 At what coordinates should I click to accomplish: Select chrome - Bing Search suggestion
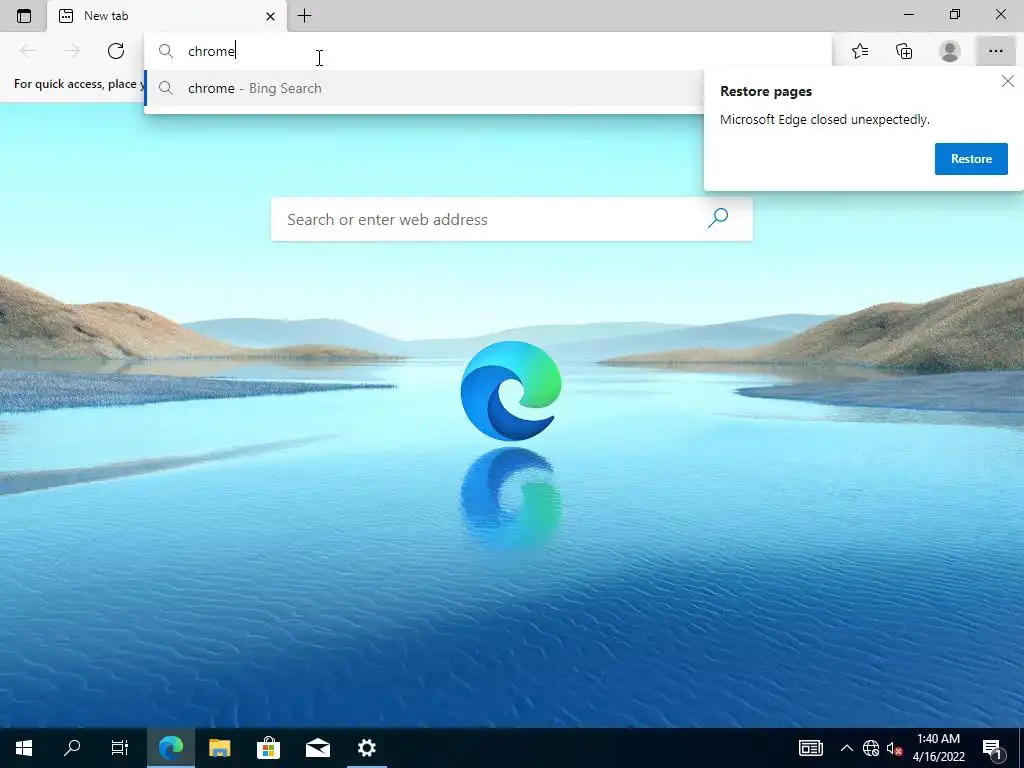click(x=423, y=88)
